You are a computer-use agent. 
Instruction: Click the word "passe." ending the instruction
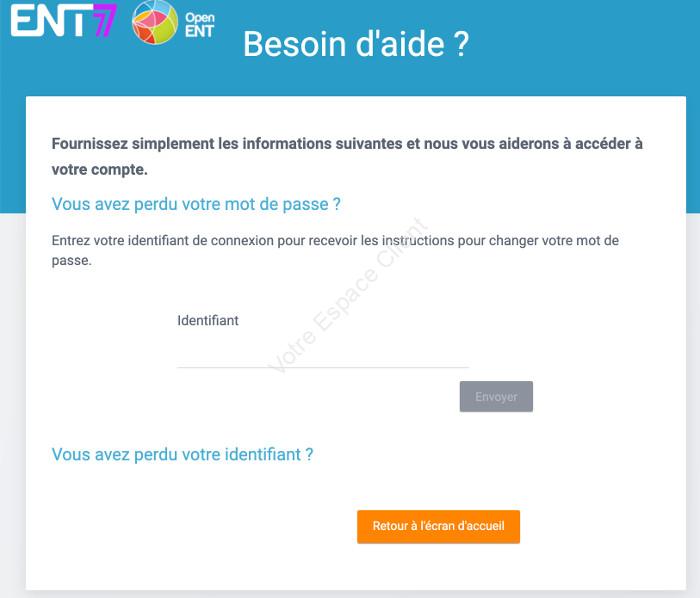[71, 261]
